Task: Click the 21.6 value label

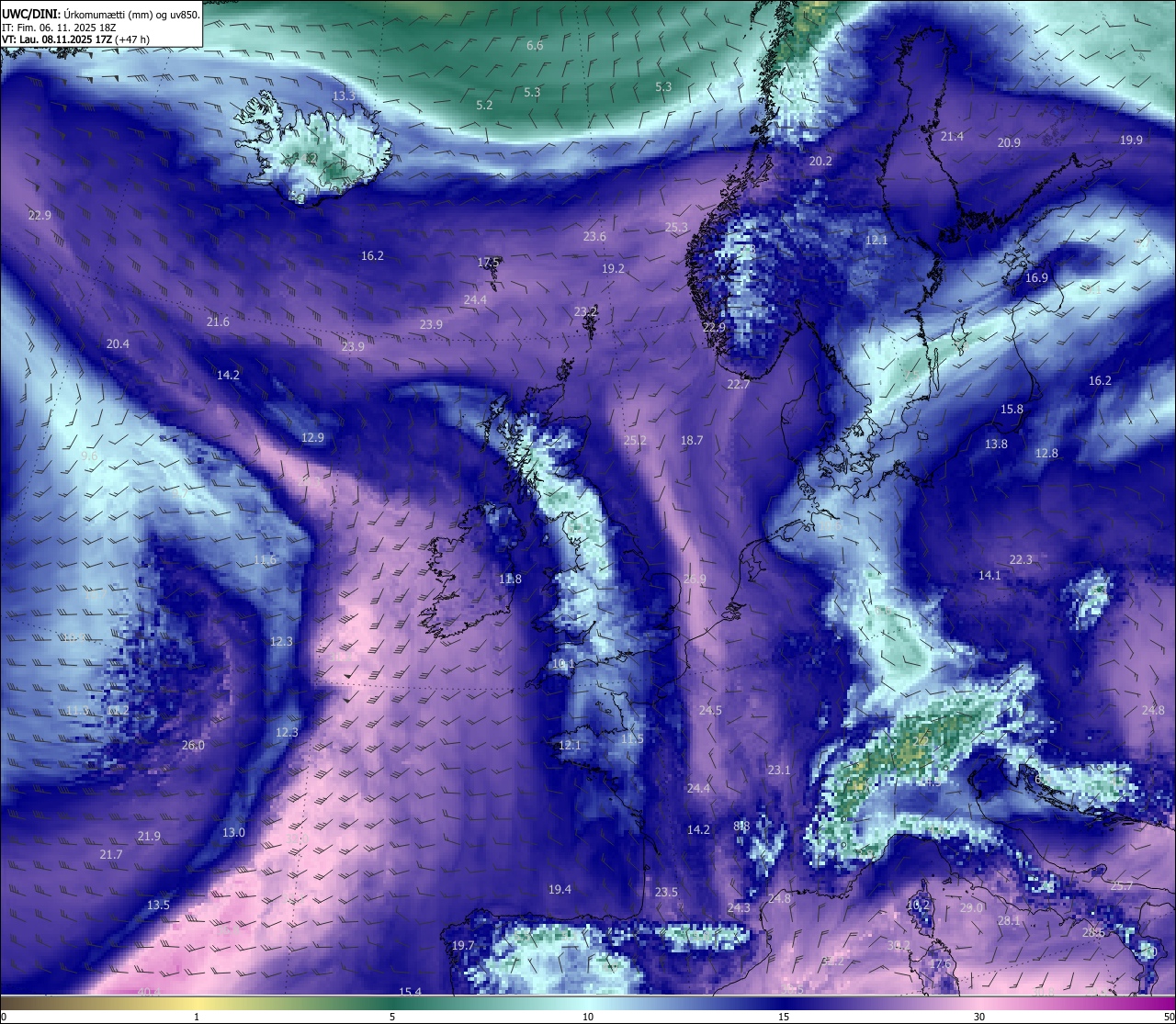Action: (x=218, y=321)
